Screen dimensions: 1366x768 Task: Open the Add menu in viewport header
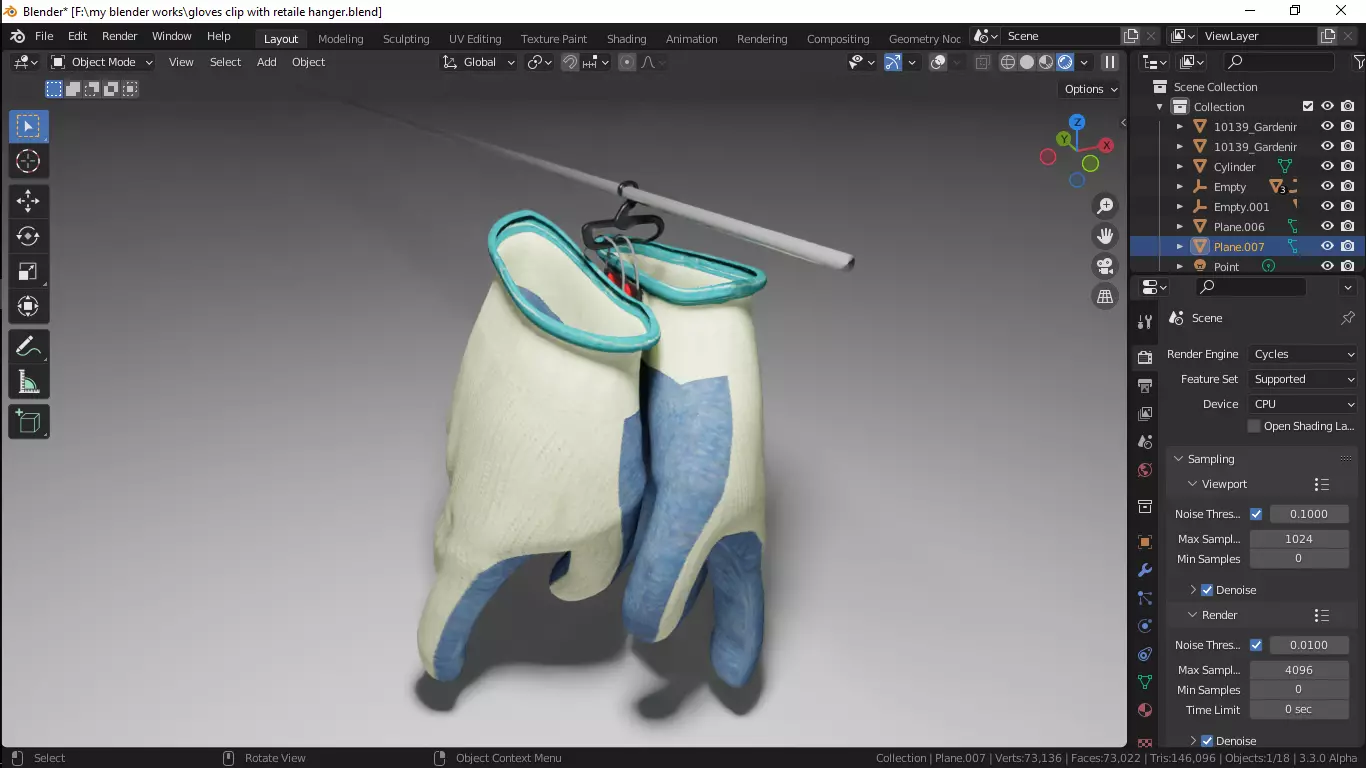tap(266, 62)
